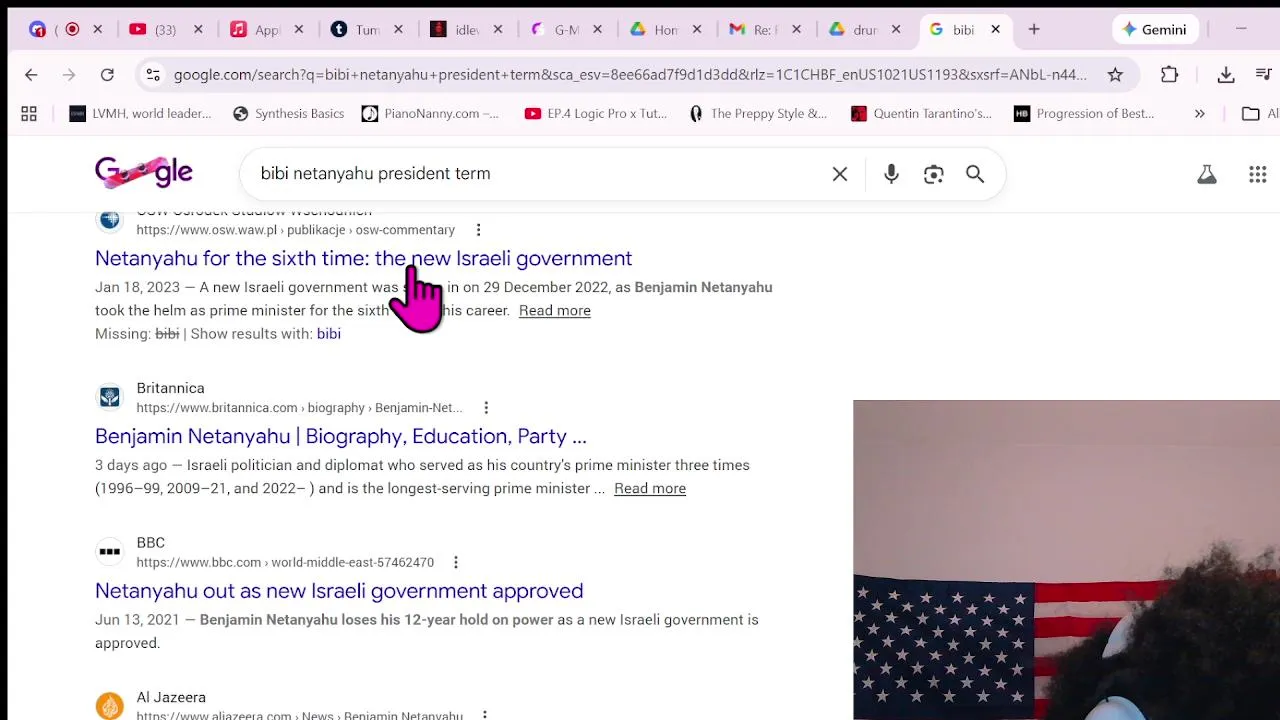Screen dimensions: 1280x720
Task: Click the 'Britannica' source name
Action: coord(170,388)
